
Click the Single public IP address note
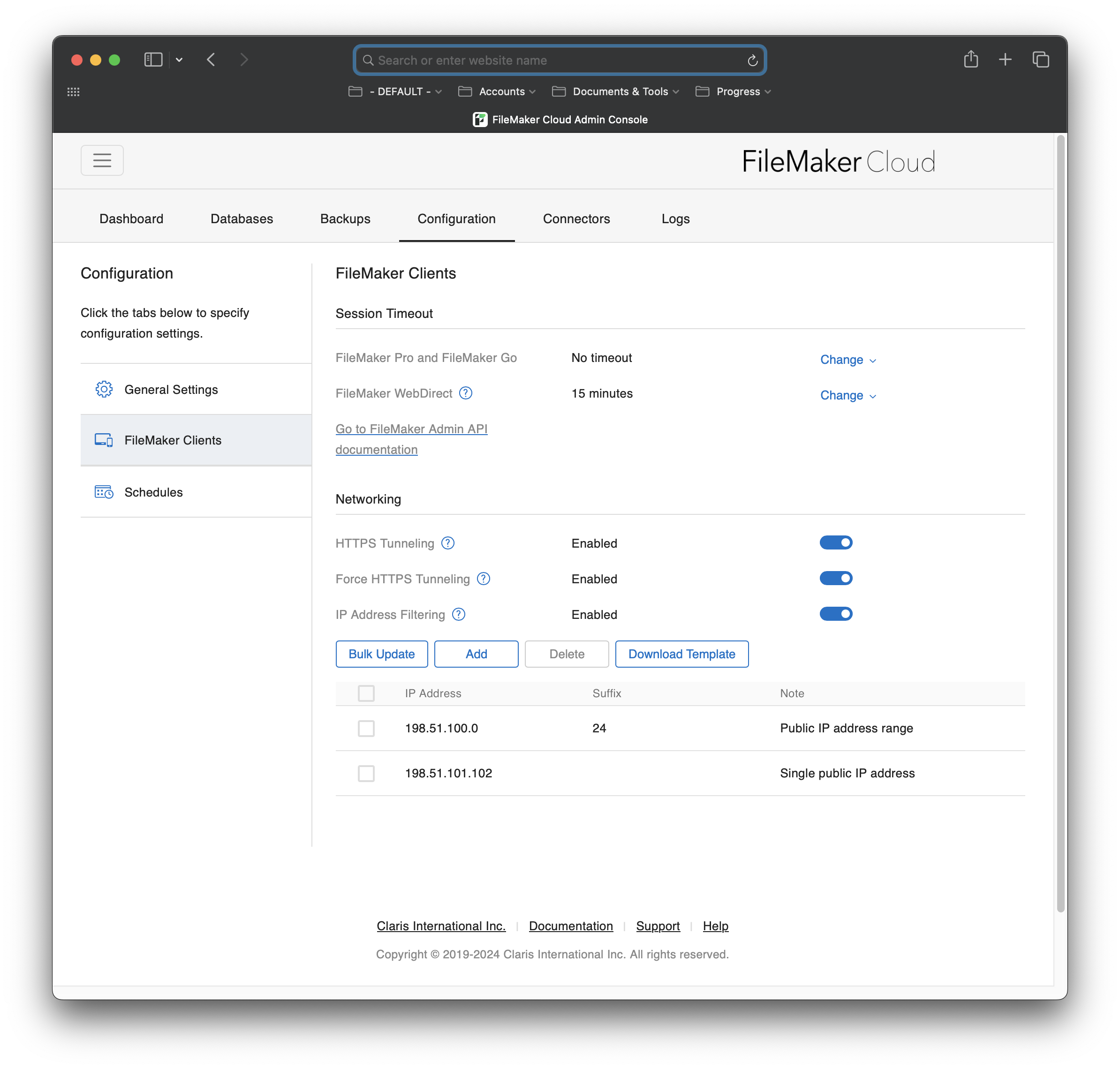pos(847,773)
